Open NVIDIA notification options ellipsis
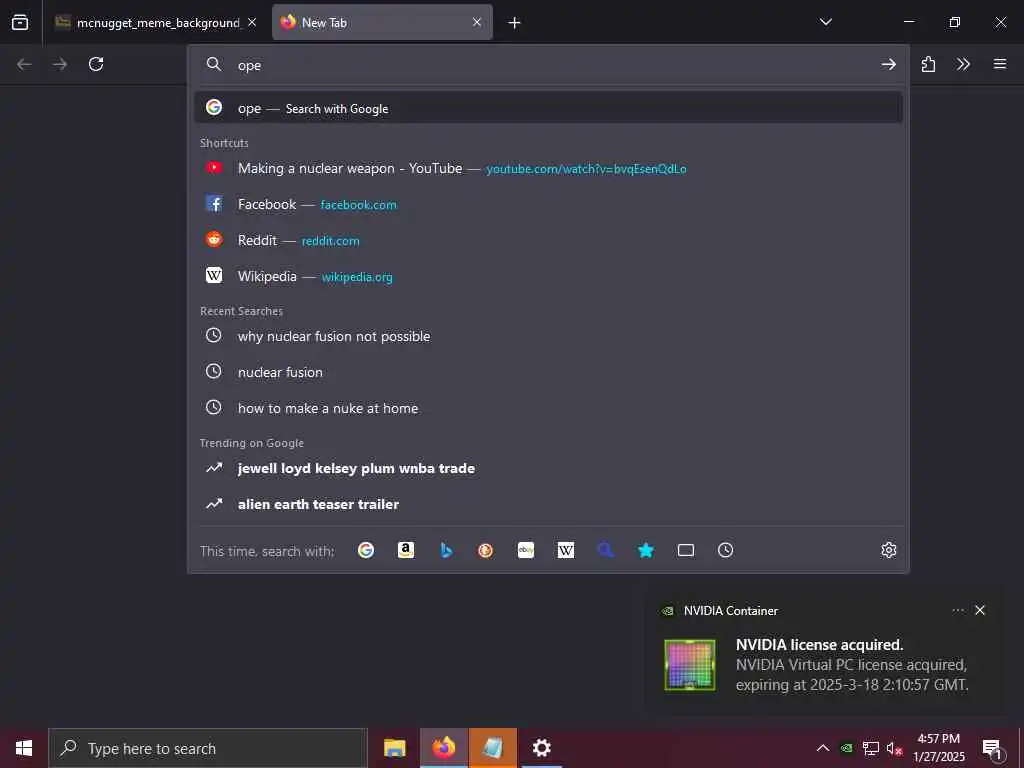The image size is (1024, 768). (957, 610)
